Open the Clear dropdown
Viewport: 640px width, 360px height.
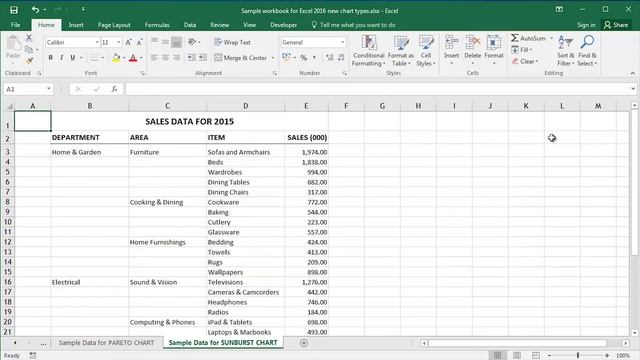(x=525, y=61)
